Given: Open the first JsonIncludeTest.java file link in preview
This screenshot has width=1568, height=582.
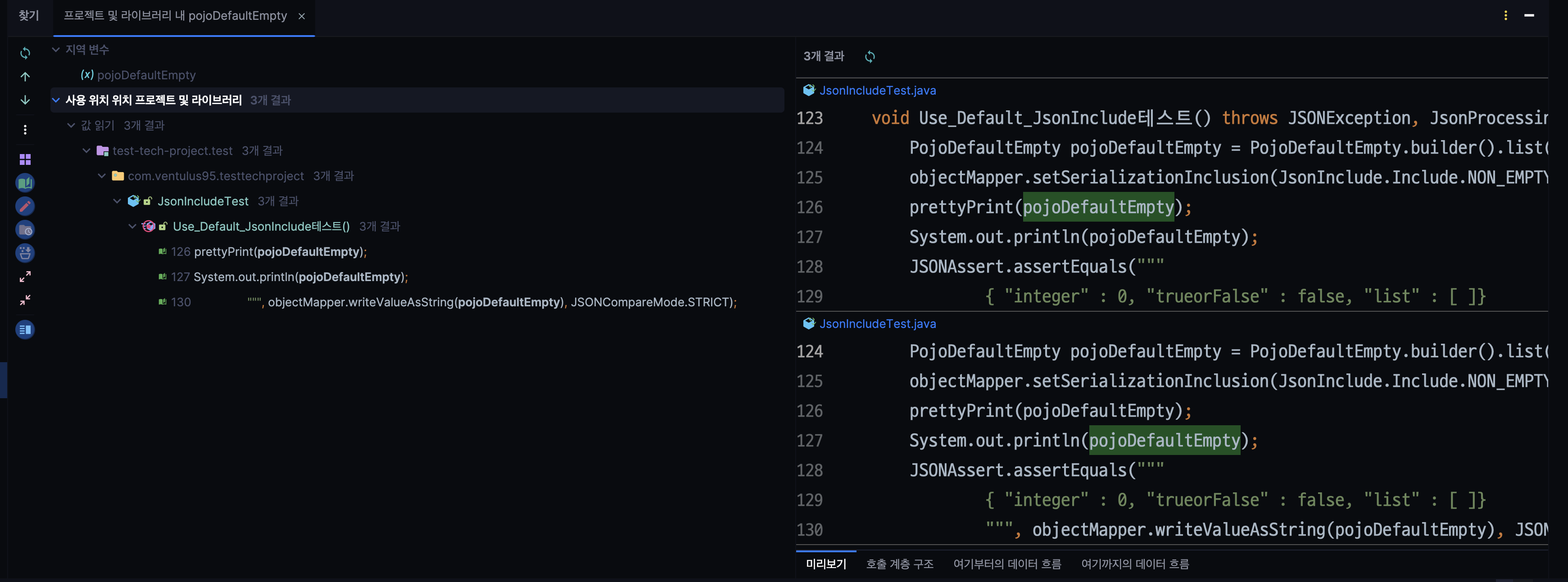Looking at the screenshot, I should point(877,90).
